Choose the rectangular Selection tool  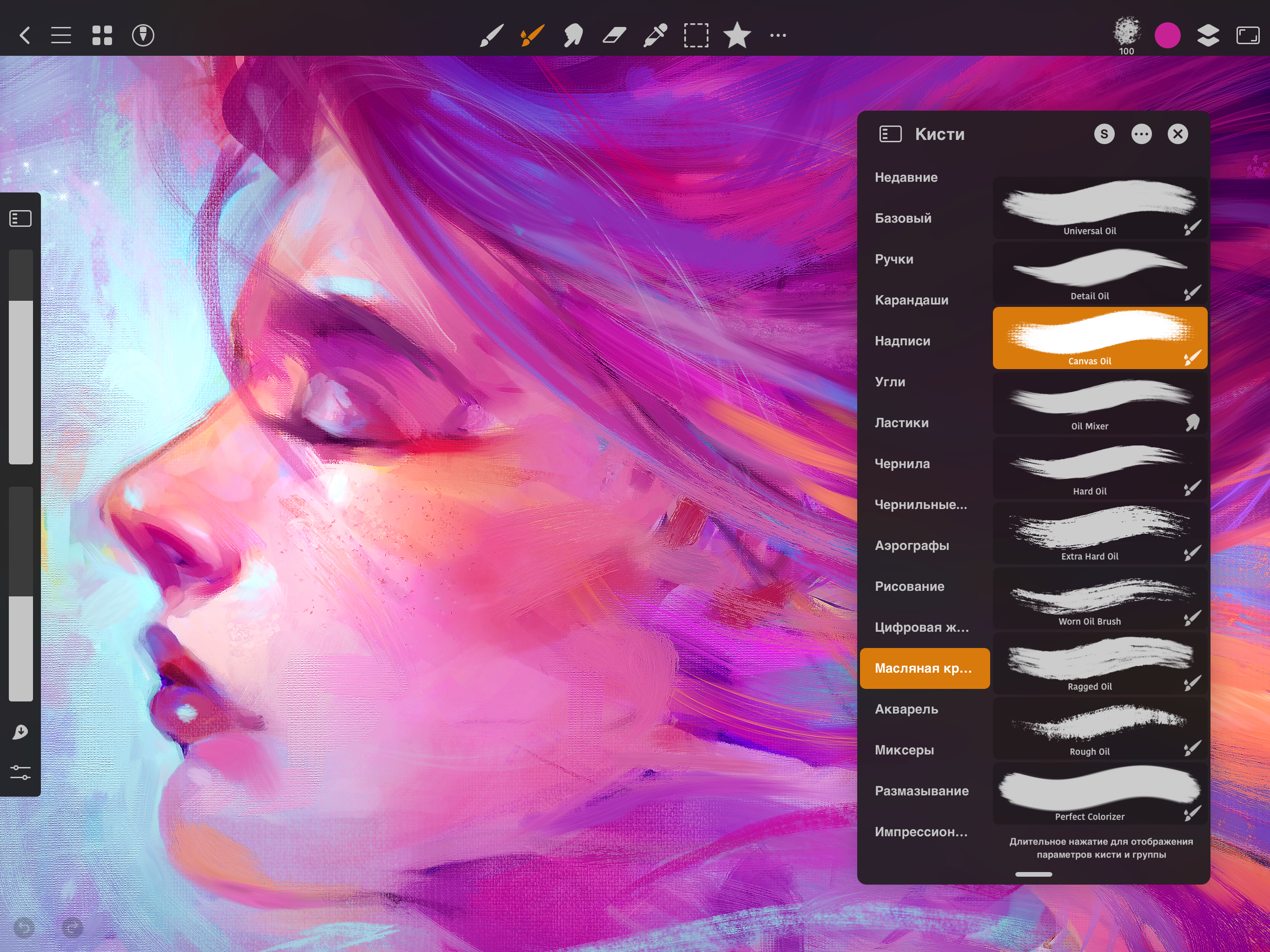coord(696,36)
